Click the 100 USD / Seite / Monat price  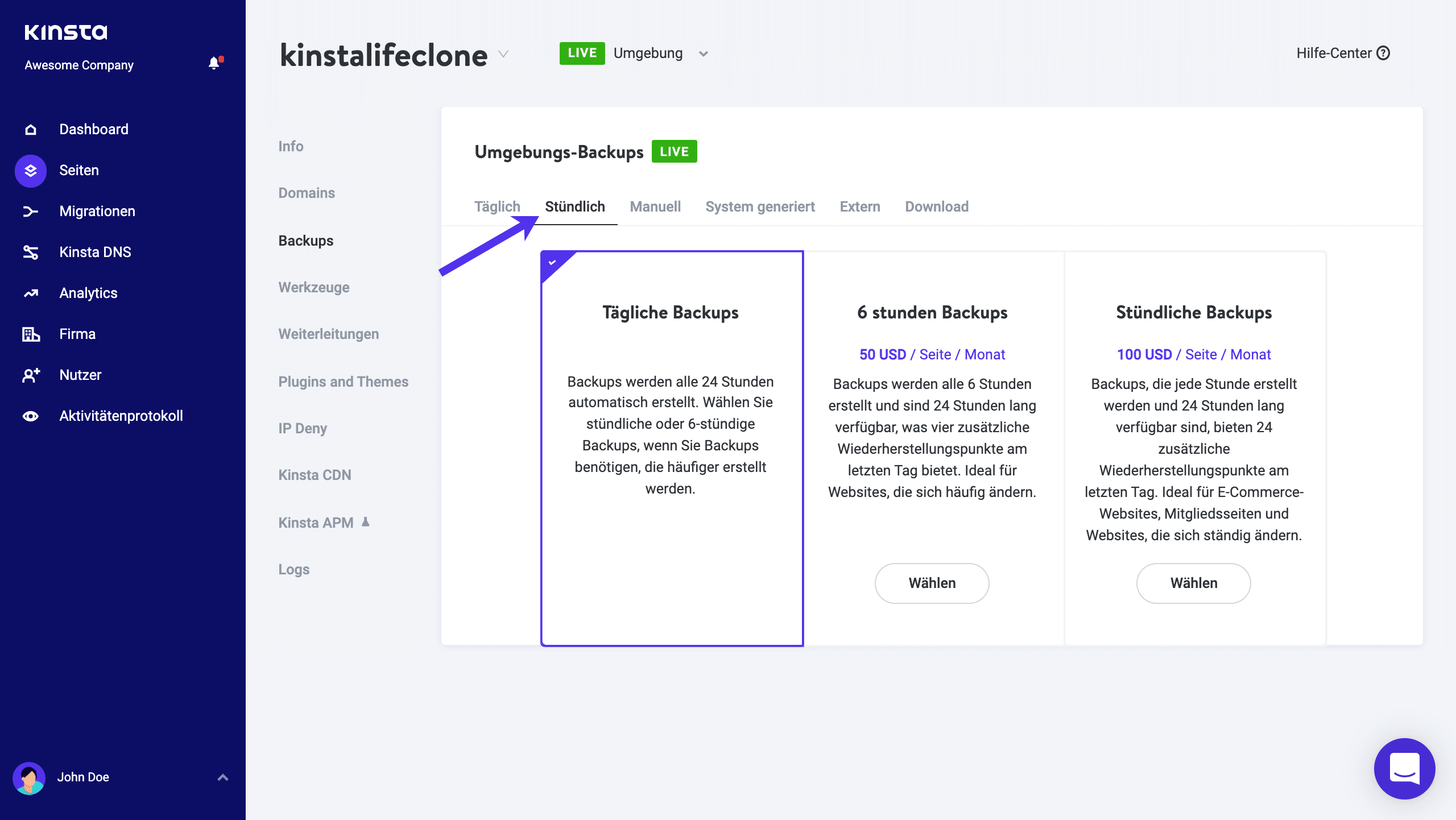pos(1193,355)
